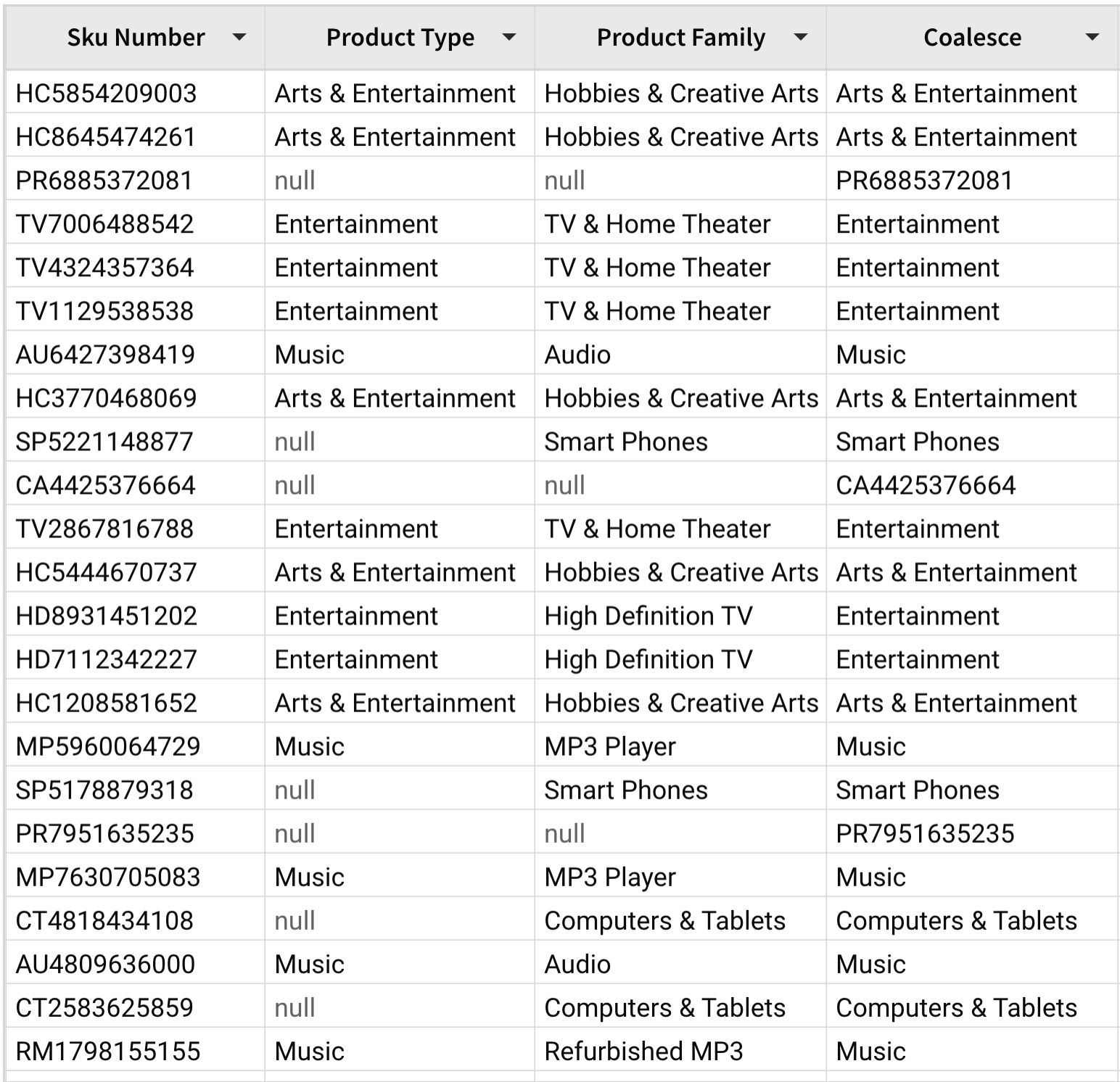The height and width of the screenshot is (1082, 1120).
Task: Open the Coalesce column dropdown arrow
Action: (1092, 38)
